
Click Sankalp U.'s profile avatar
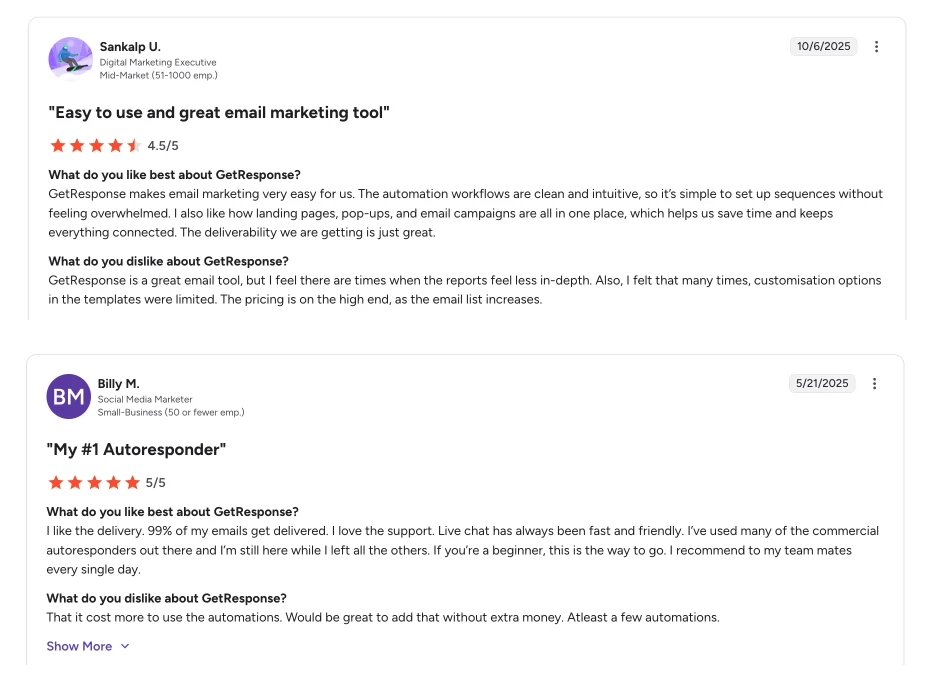click(x=69, y=59)
